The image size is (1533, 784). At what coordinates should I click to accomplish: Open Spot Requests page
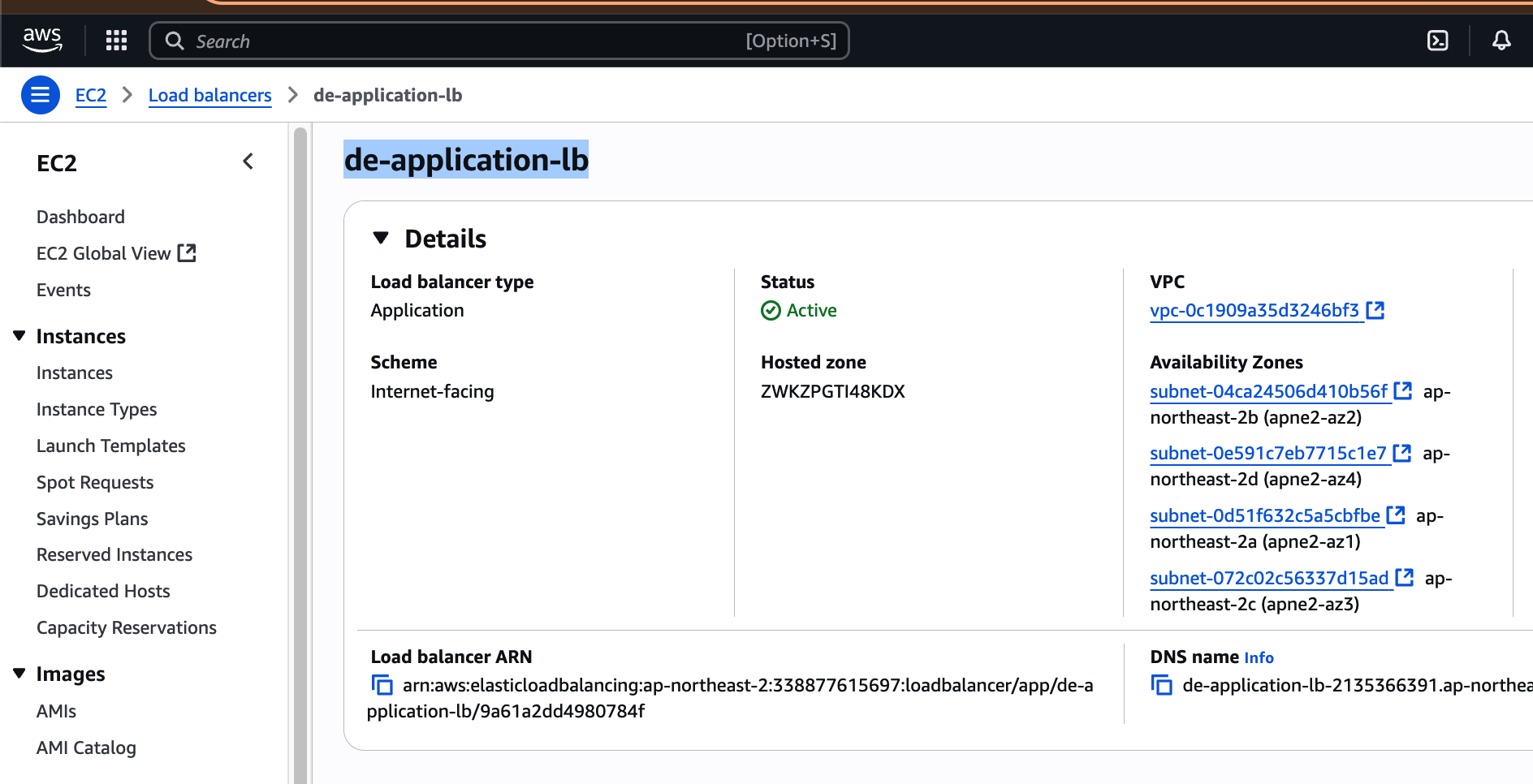click(x=95, y=482)
